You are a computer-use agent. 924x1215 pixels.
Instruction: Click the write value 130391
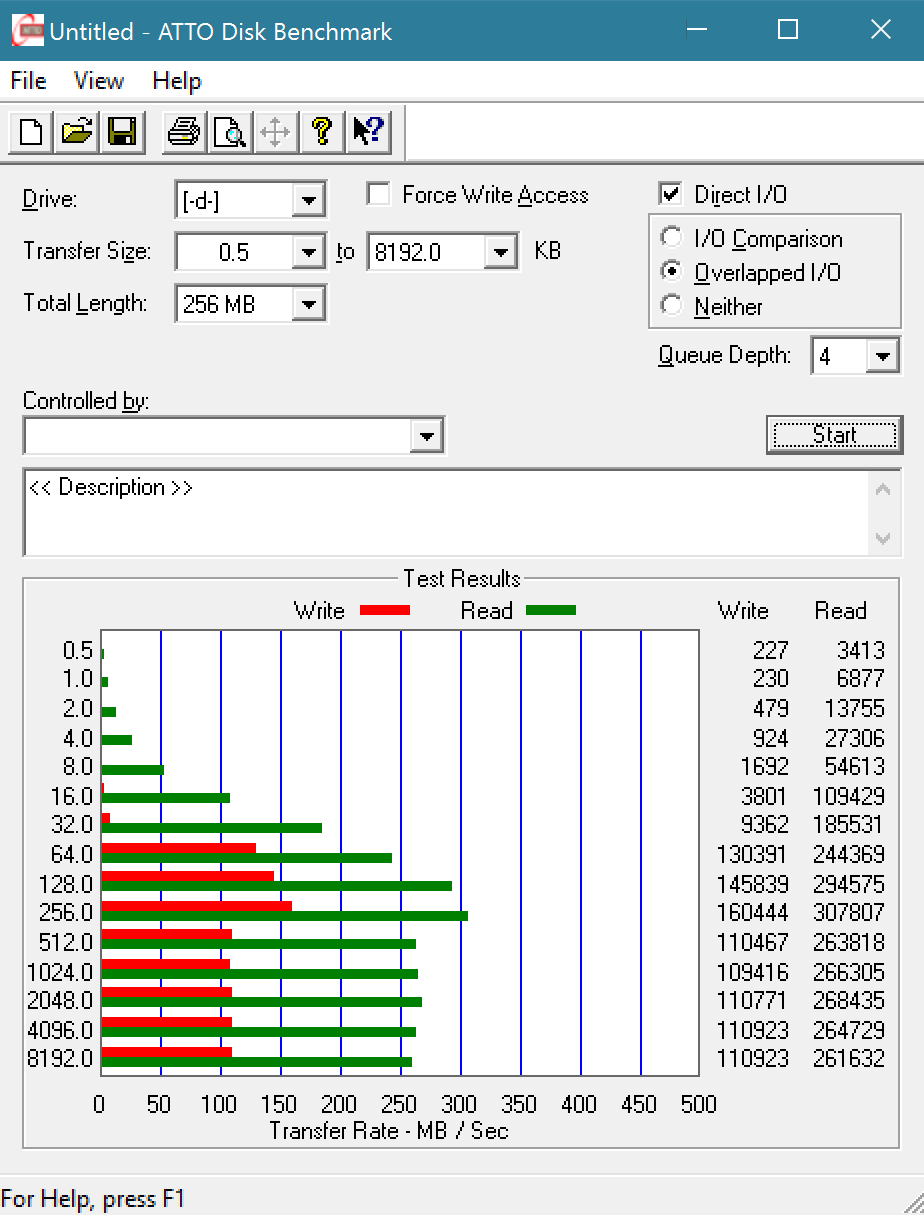[753, 854]
